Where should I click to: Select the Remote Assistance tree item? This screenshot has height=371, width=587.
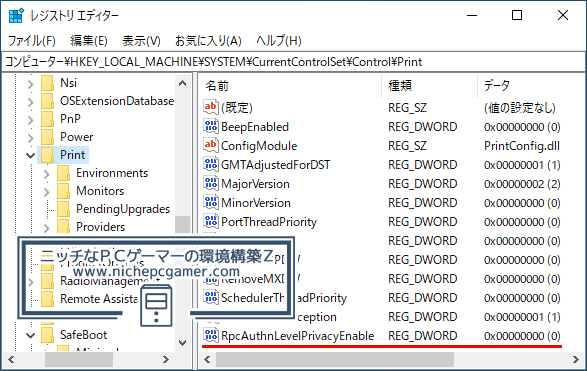point(99,299)
